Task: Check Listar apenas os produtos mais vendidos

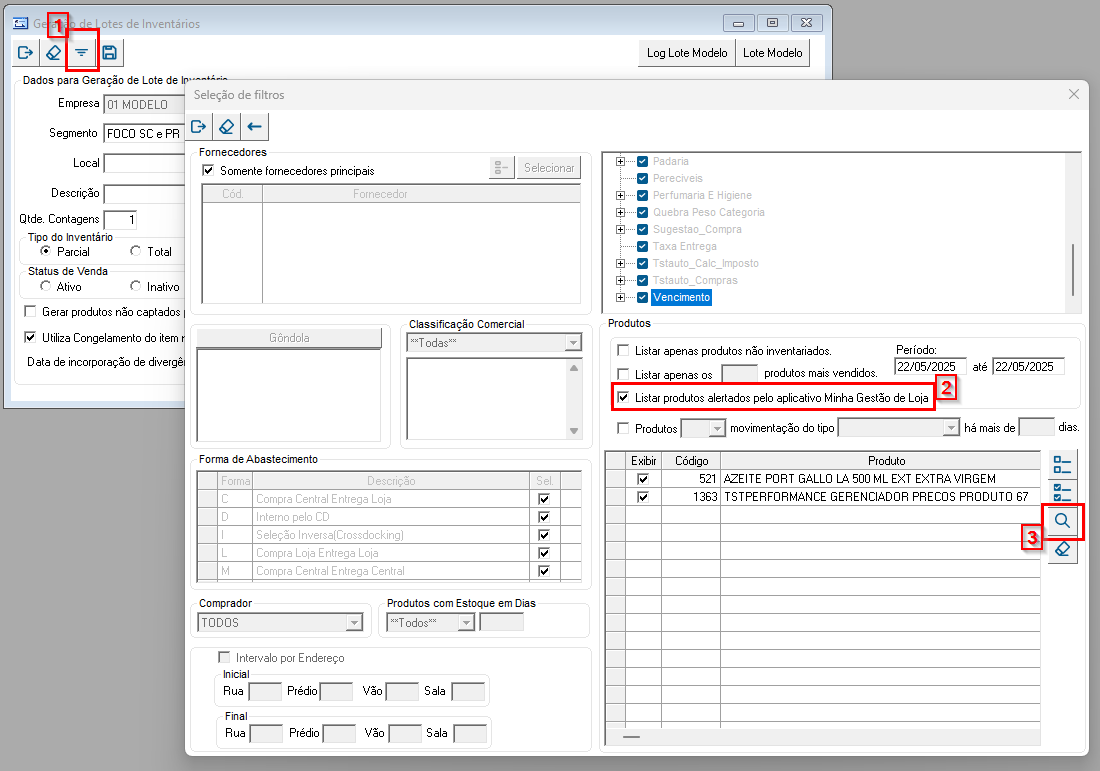Action: [x=623, y=374]
